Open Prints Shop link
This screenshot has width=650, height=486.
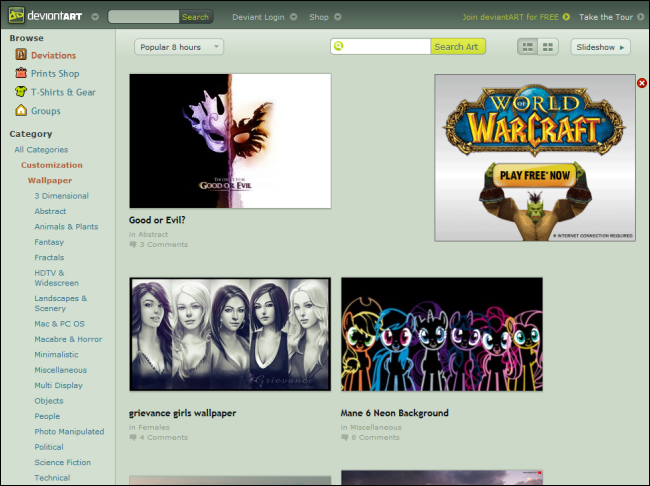(55, 73)
